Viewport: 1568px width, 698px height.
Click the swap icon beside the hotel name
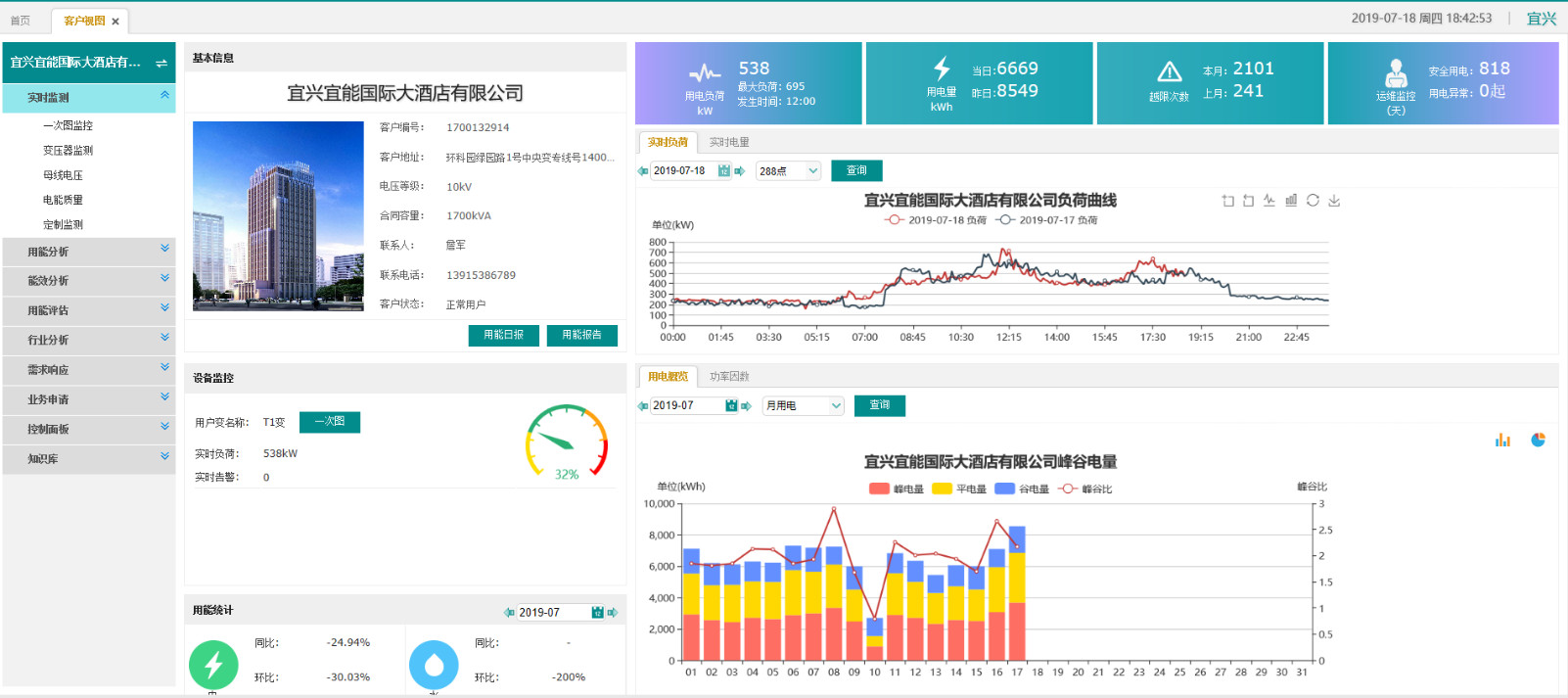(161, 64)
